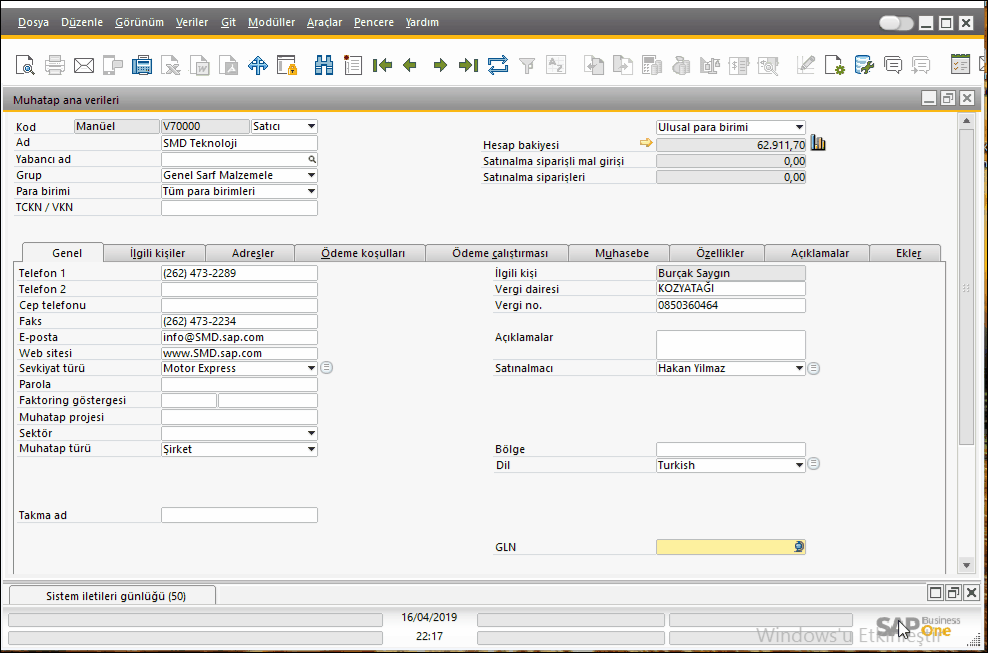Open the Satıcı type dropdown
The height and width of the screenshot is (653, 988).
coord(311,127)
